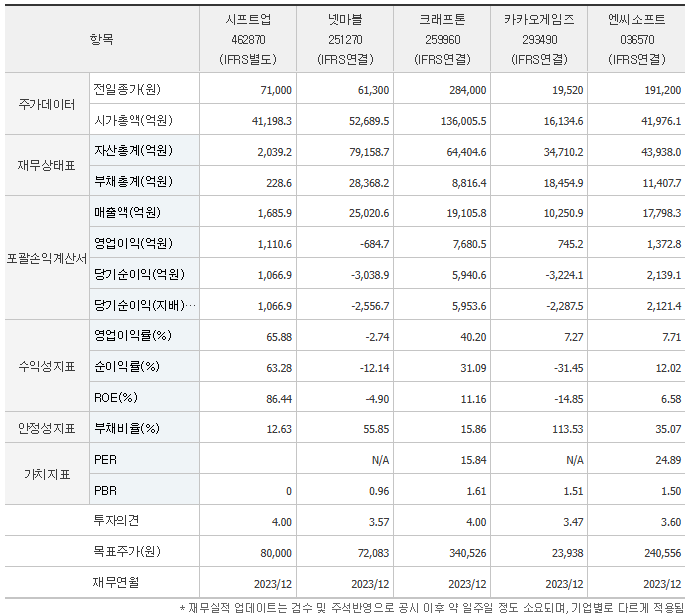689x614 pixels.
Task: Click 카카오게임즈 total assets 34,710.2
Action: [563, 152]
